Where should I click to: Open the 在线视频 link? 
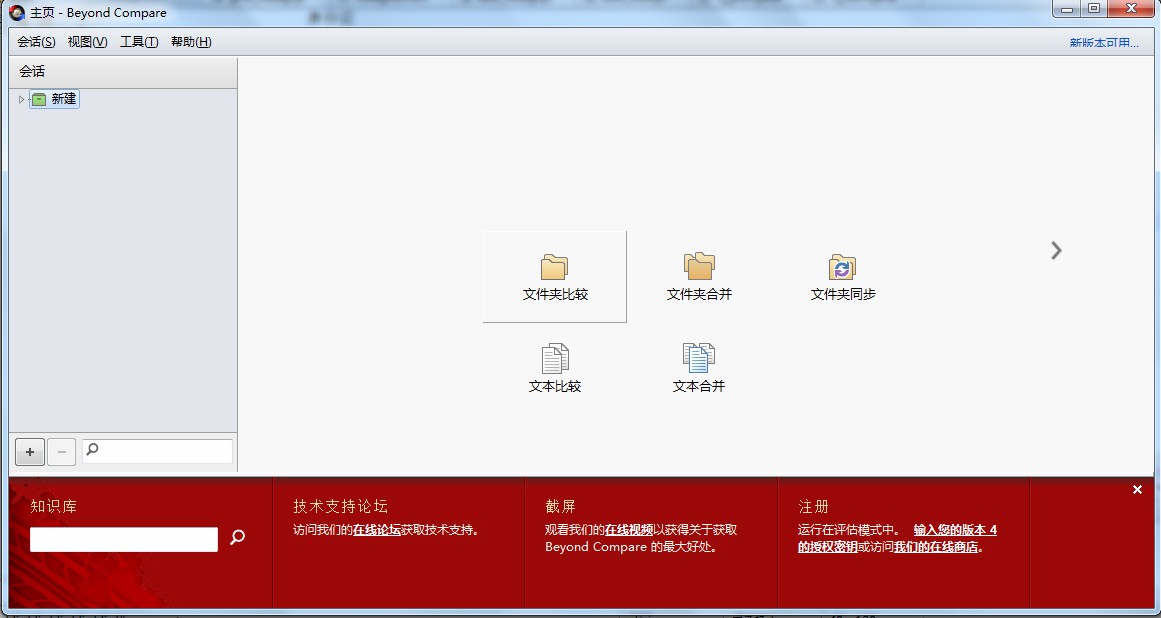click(629, 530)
